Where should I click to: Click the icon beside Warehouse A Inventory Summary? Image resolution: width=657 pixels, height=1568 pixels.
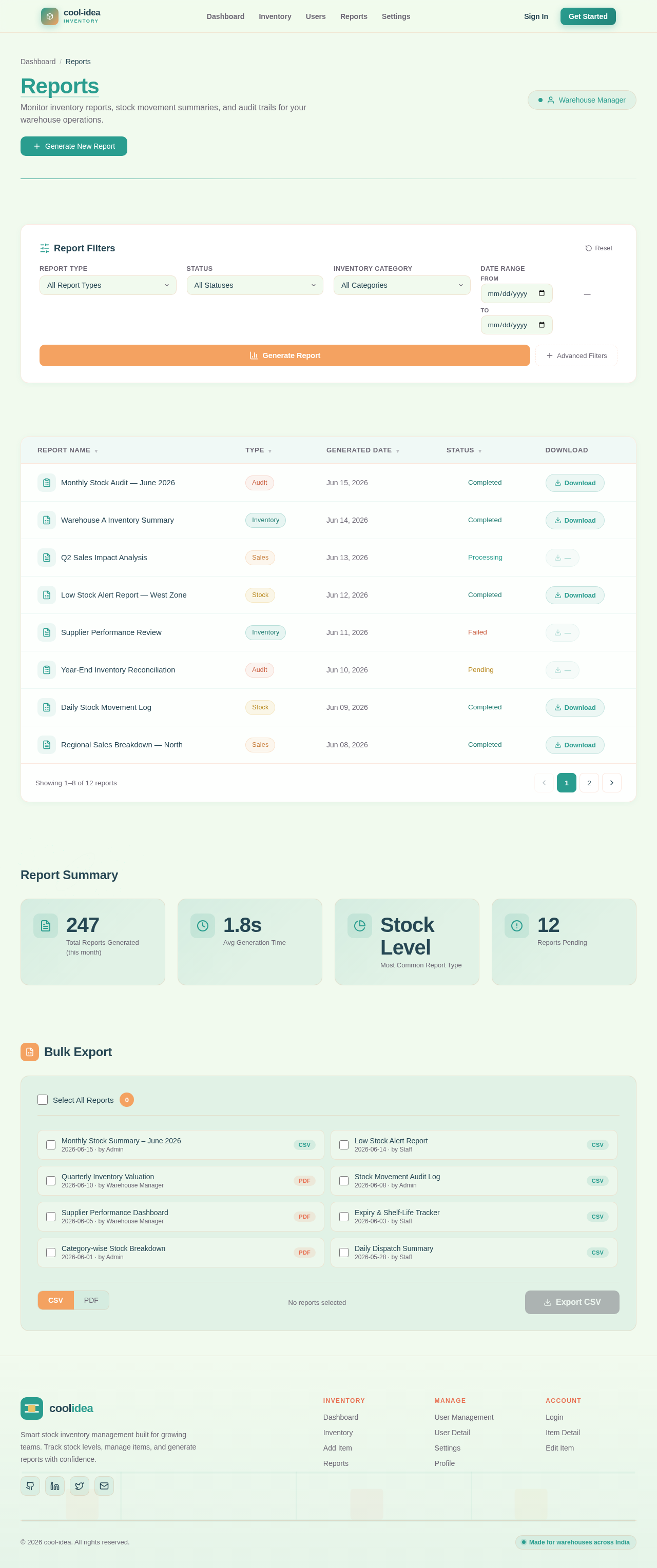[x=46, y=521]
